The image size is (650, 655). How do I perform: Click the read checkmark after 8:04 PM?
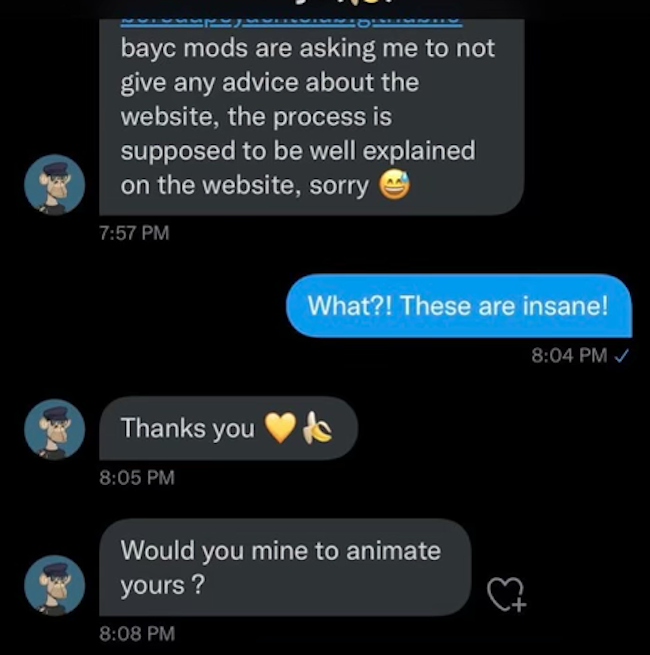623,355
